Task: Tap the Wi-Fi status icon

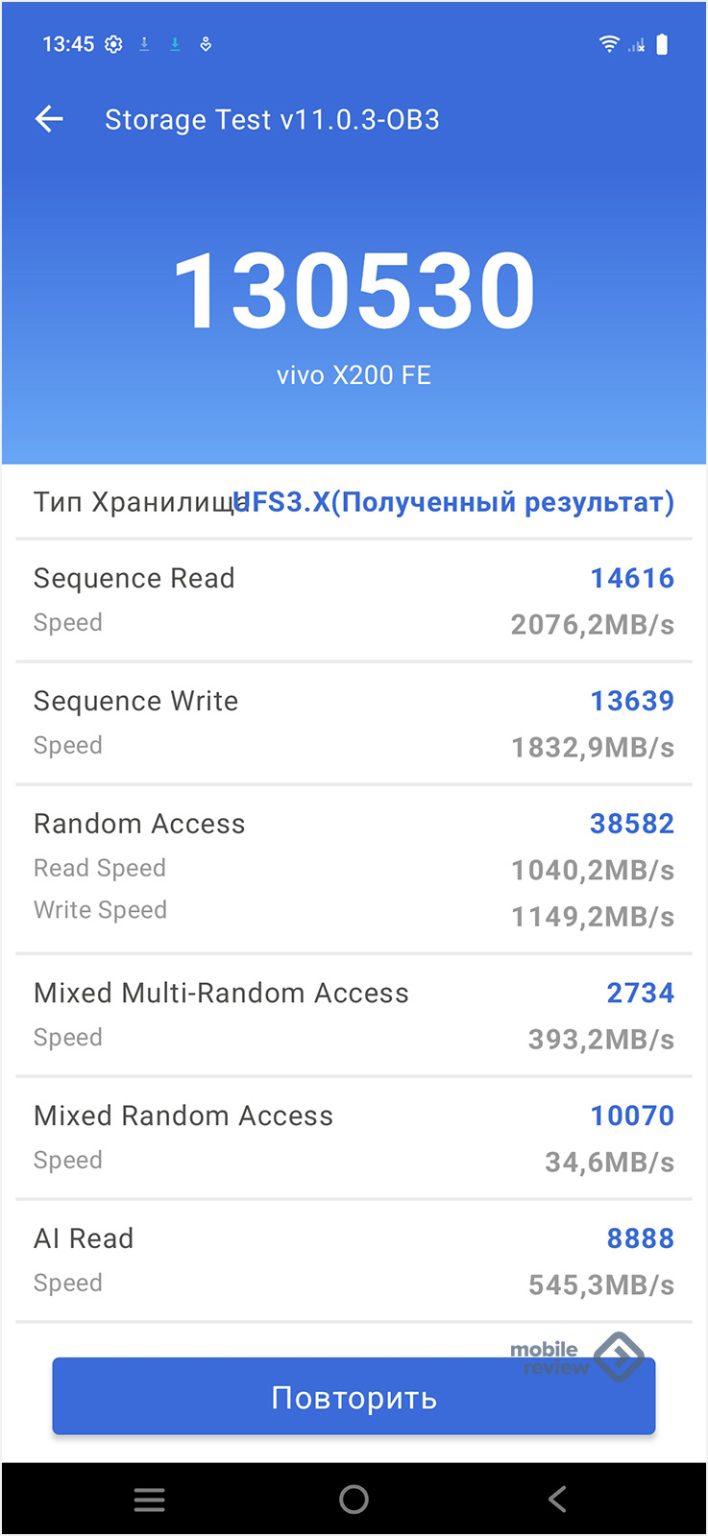Action: coord(608,44)
